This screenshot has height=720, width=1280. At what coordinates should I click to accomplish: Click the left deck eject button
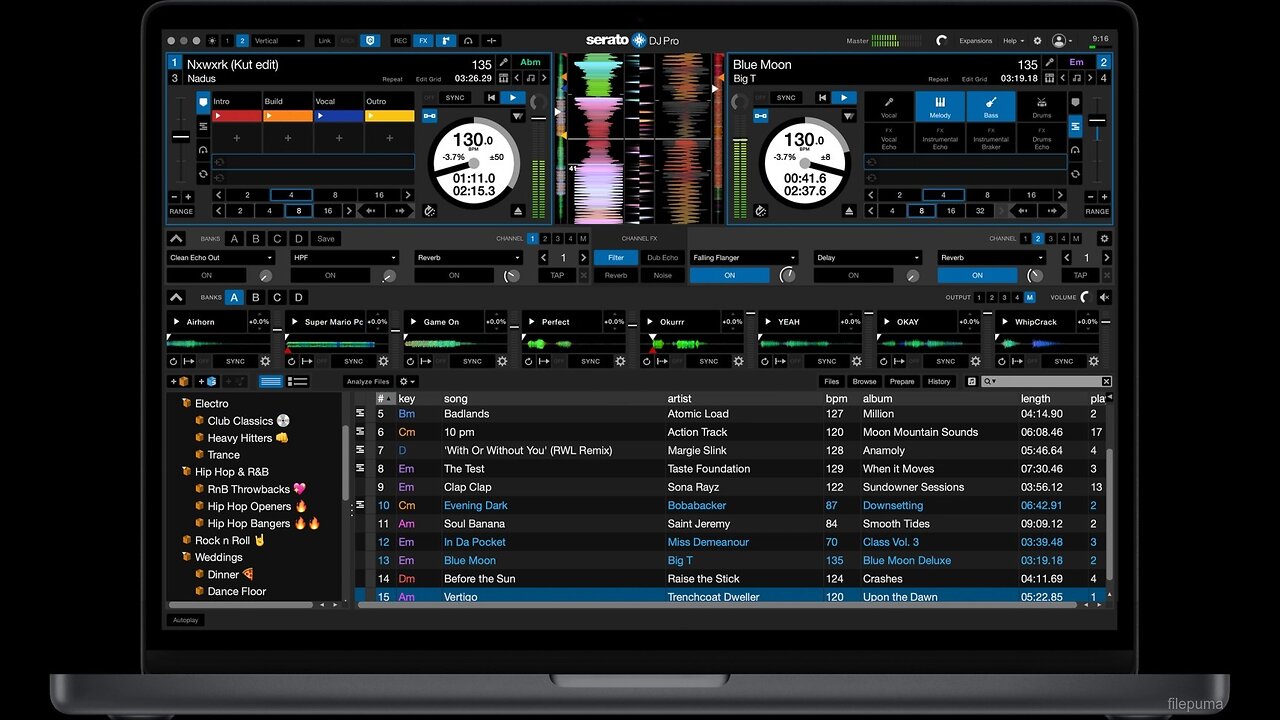(517, 211)
